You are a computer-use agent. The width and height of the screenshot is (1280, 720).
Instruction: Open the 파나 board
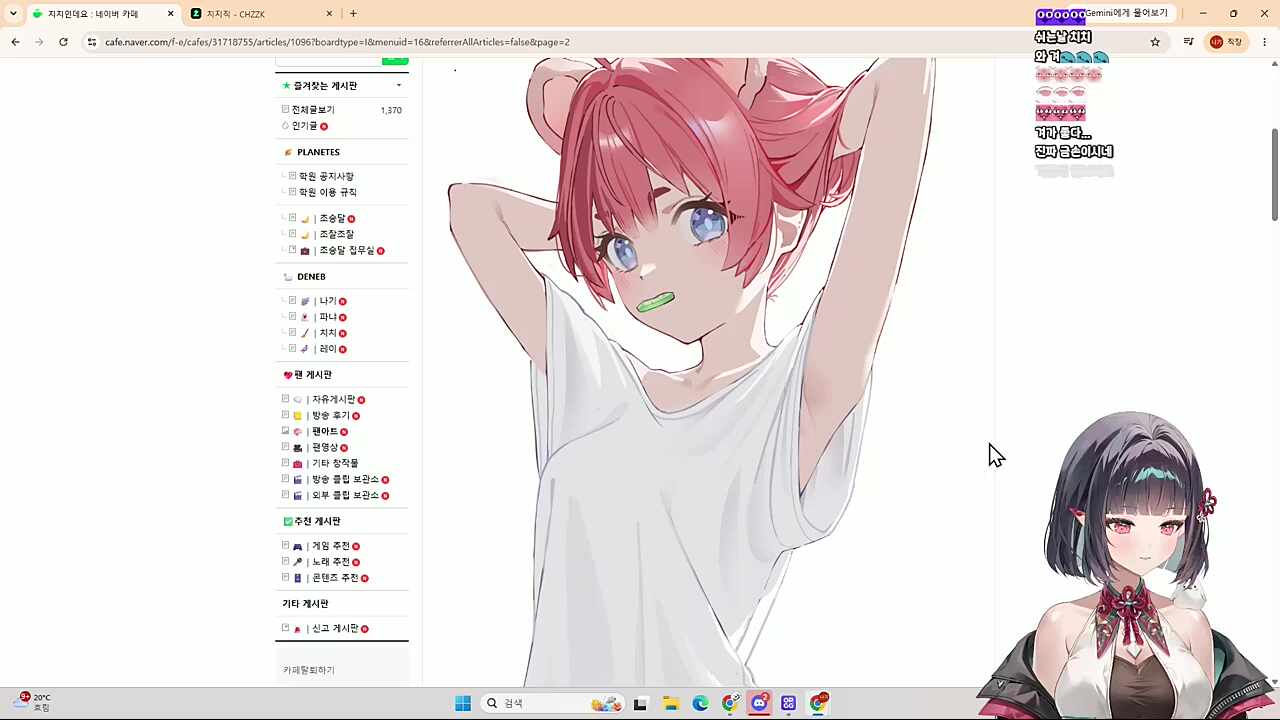[x=328, y=317]
